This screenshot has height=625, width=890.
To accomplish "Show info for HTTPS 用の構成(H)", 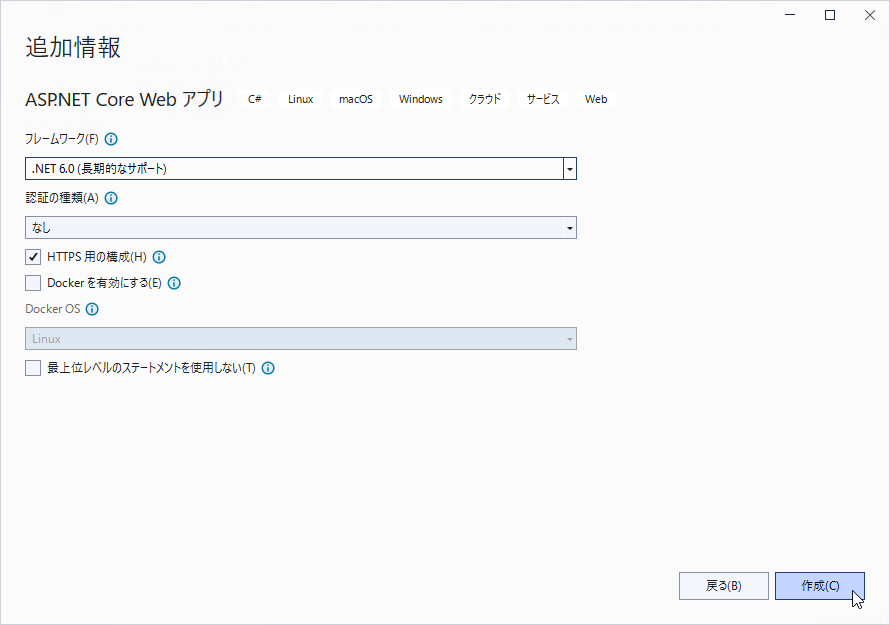I will click(x=159, y=257).
